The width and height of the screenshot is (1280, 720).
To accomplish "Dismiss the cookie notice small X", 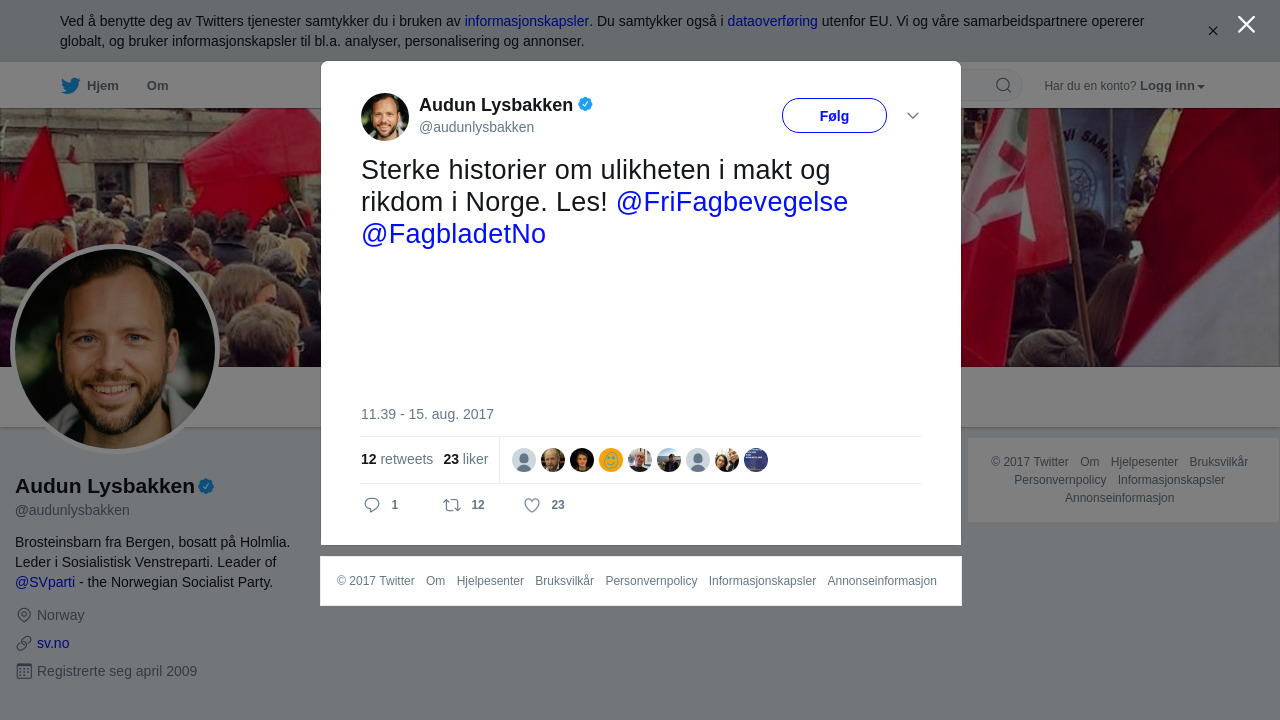I will (x=1213, y=31).
